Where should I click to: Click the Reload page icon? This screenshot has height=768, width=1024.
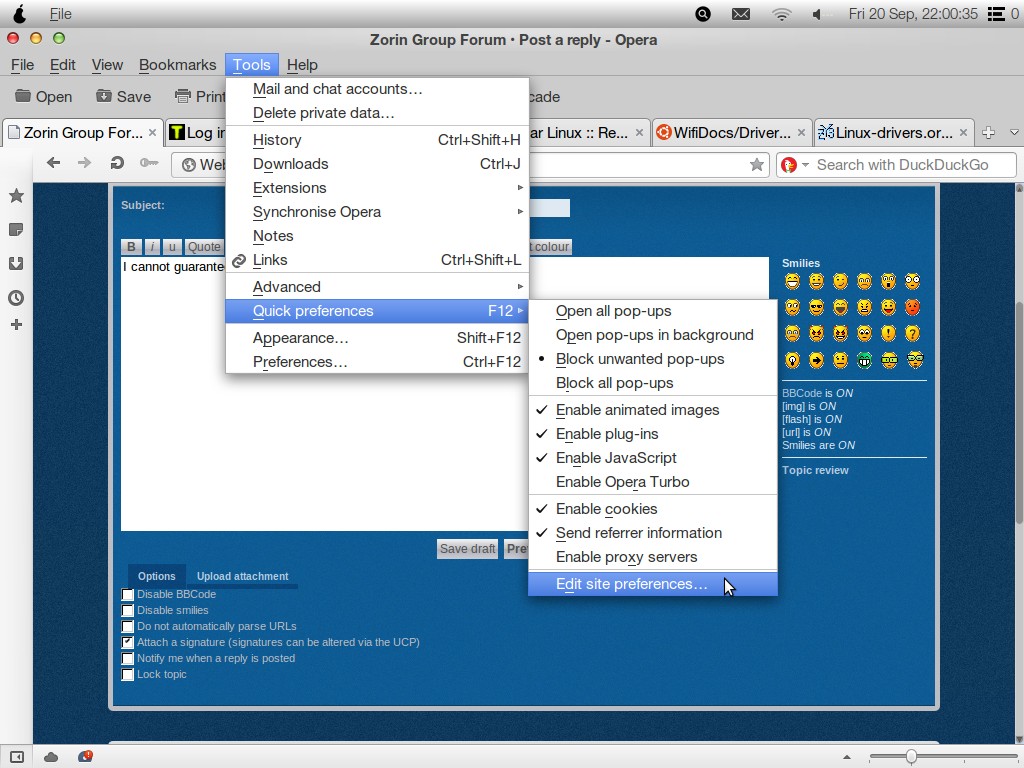(117, 164)
